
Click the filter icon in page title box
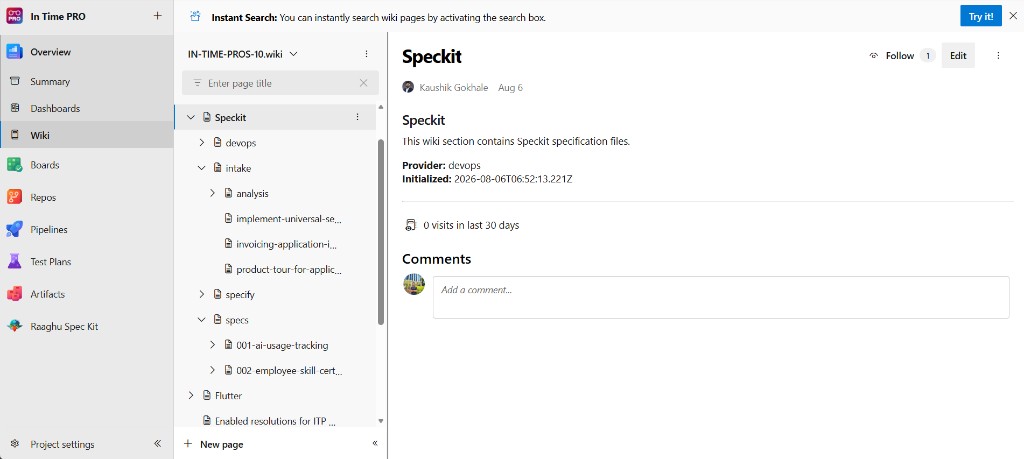[197, 83]
